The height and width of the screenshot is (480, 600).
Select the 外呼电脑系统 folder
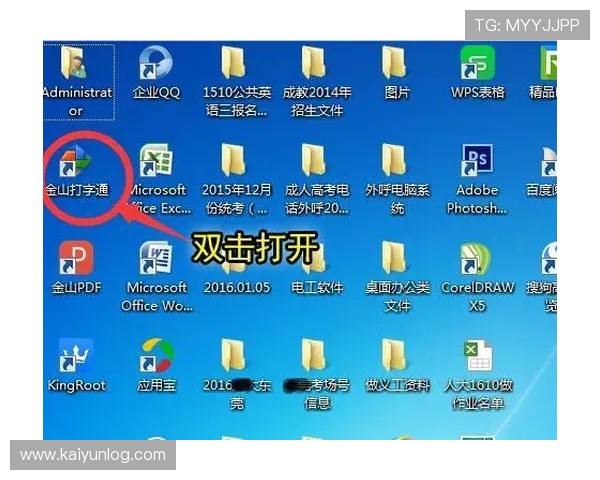point(394,160)
